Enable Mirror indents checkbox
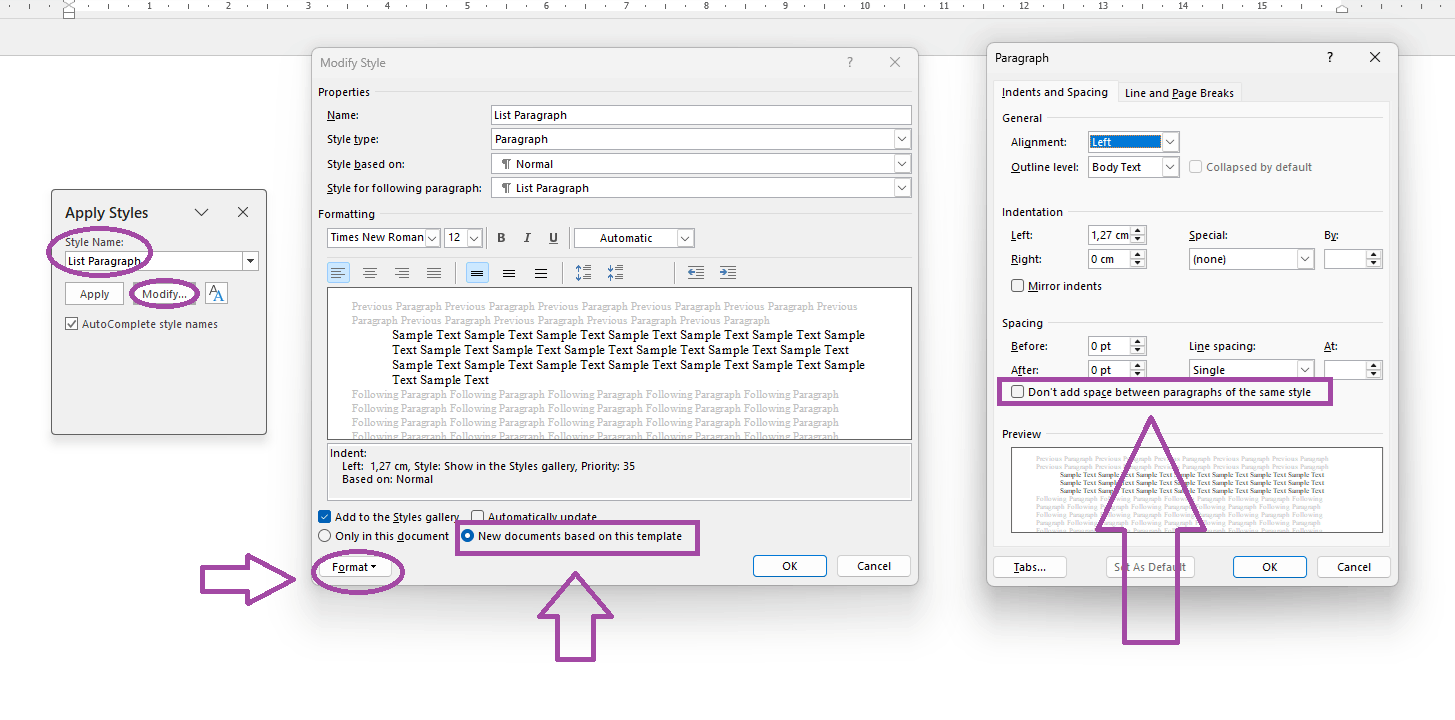Image resolution: width=1455 pixels, height=720 pixels. point(1018,286)
